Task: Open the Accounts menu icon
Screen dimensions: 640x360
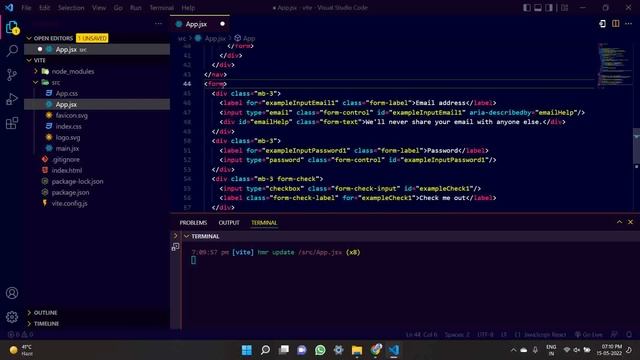Action: [12, 293]
